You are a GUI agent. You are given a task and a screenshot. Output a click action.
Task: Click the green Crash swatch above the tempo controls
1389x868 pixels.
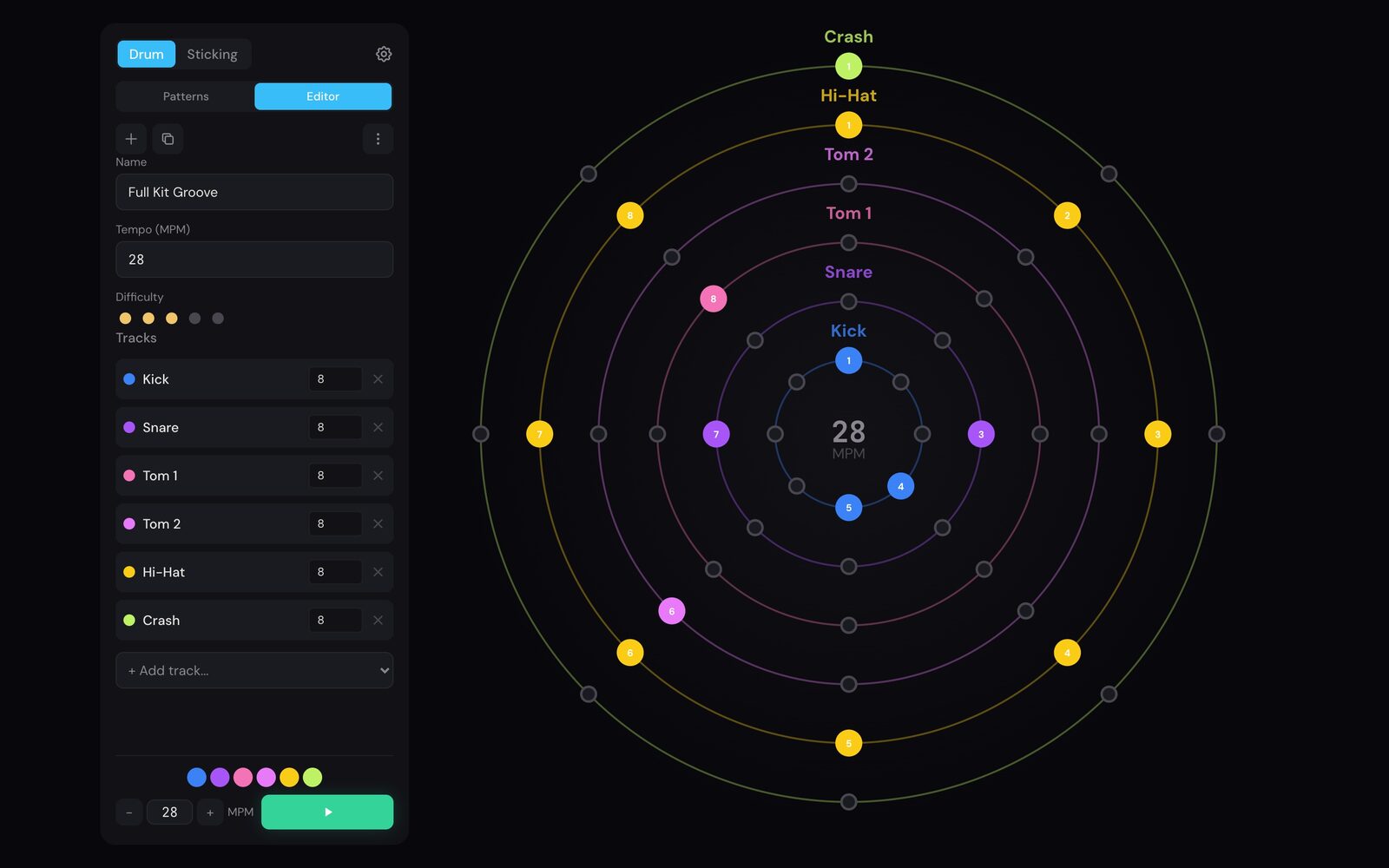(313, 777)
